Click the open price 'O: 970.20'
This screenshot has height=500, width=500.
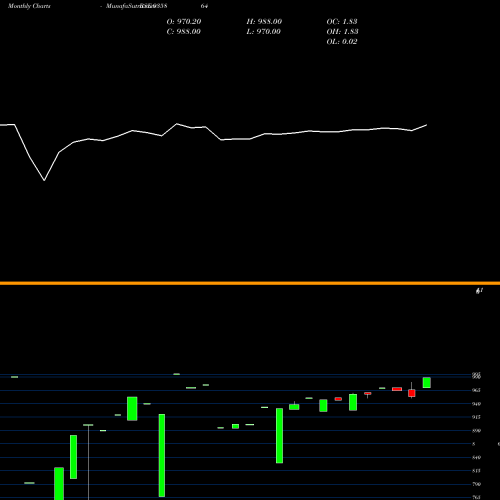tap(184, 22)
